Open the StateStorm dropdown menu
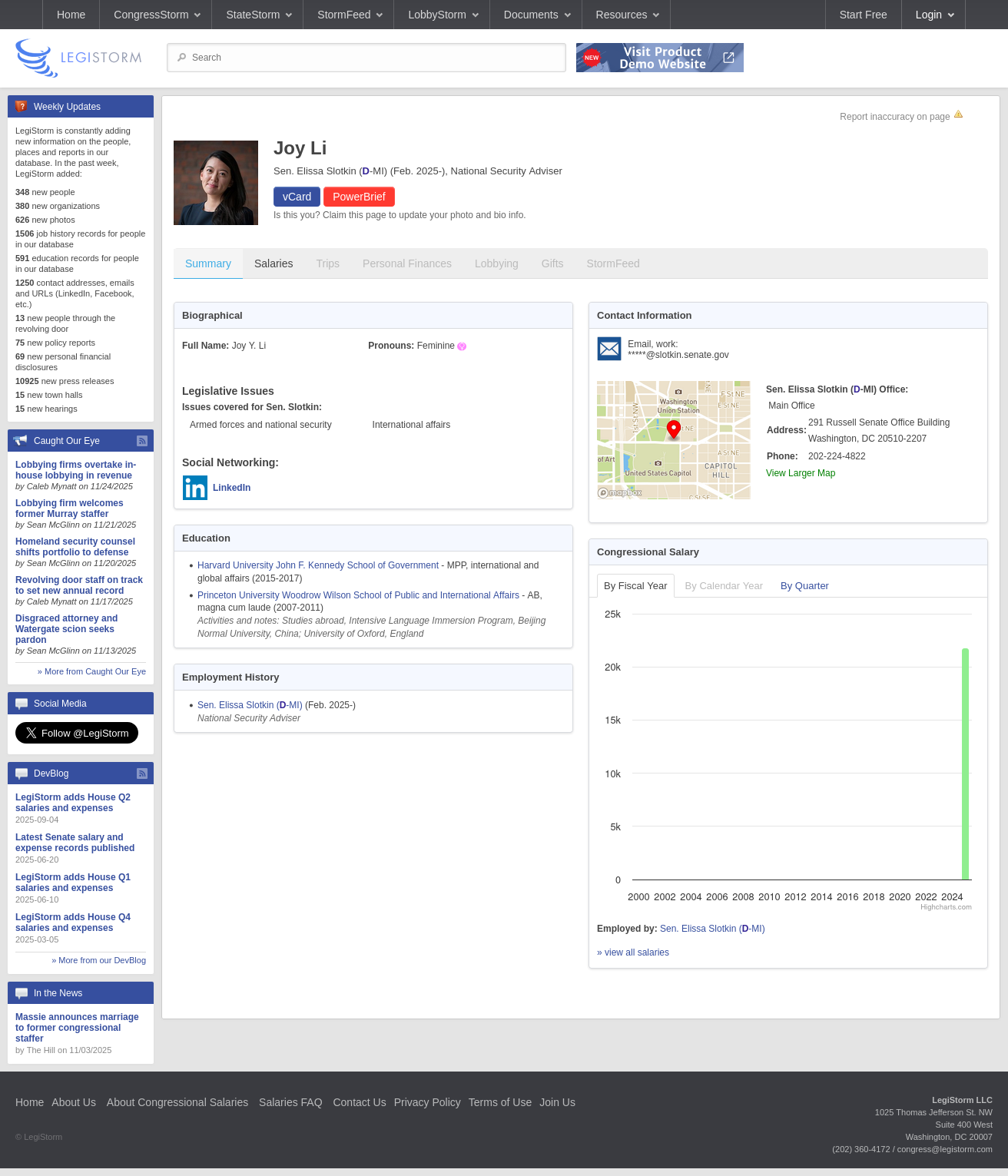 [x=258, y=15]
